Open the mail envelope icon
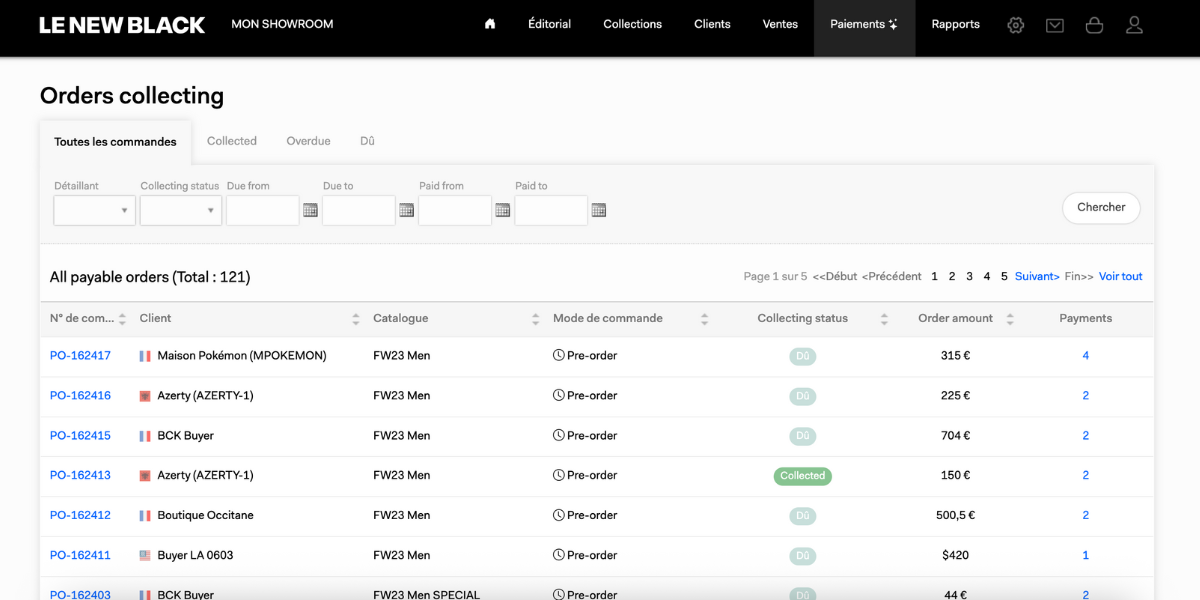 pos(1055,25)
